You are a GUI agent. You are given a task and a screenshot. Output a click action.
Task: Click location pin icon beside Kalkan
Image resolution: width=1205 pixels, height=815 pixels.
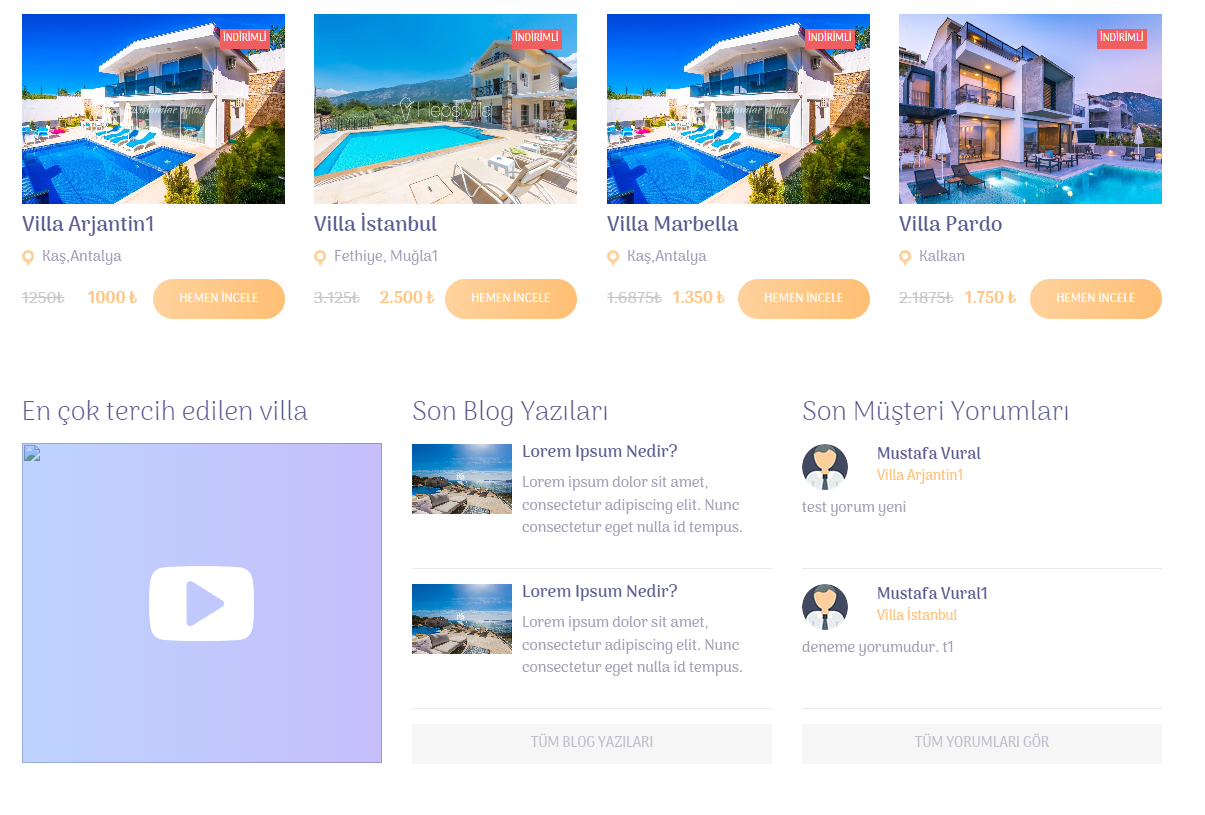click(x=905, y=258)
